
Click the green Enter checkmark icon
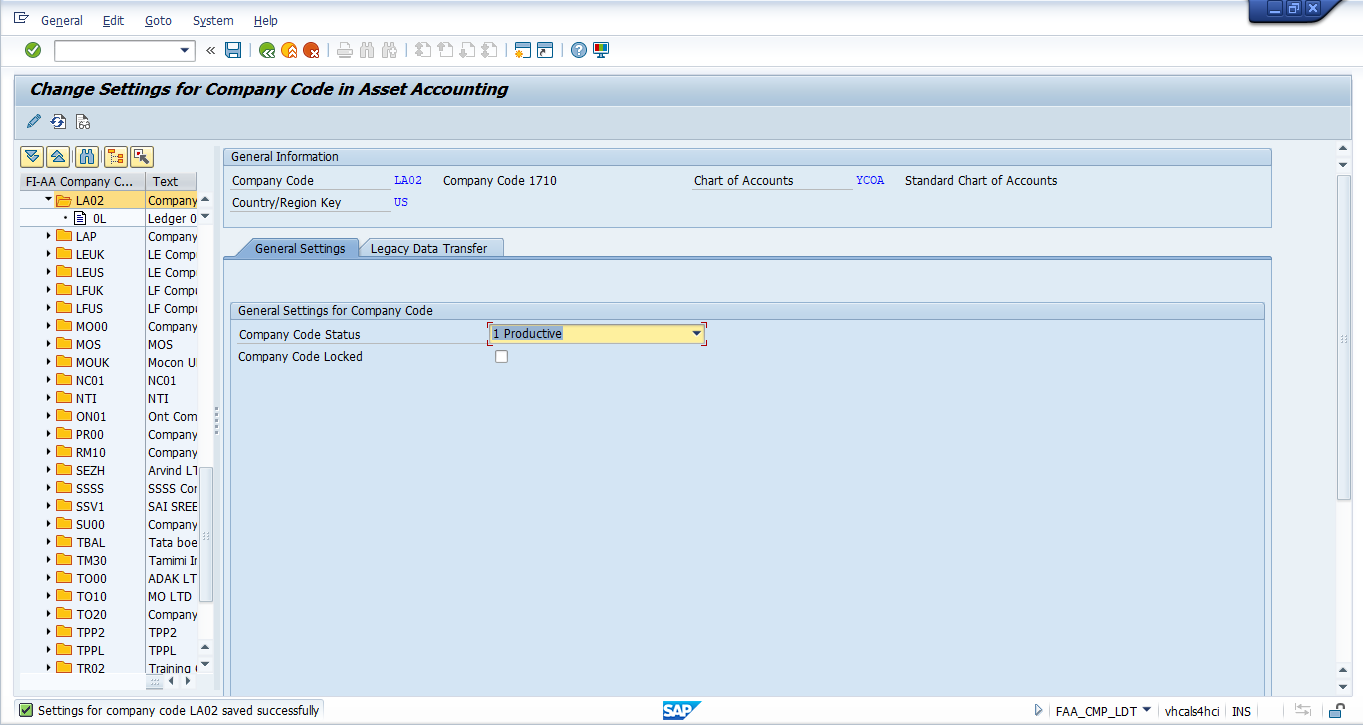pyautogui.click(x=33, y=50)
